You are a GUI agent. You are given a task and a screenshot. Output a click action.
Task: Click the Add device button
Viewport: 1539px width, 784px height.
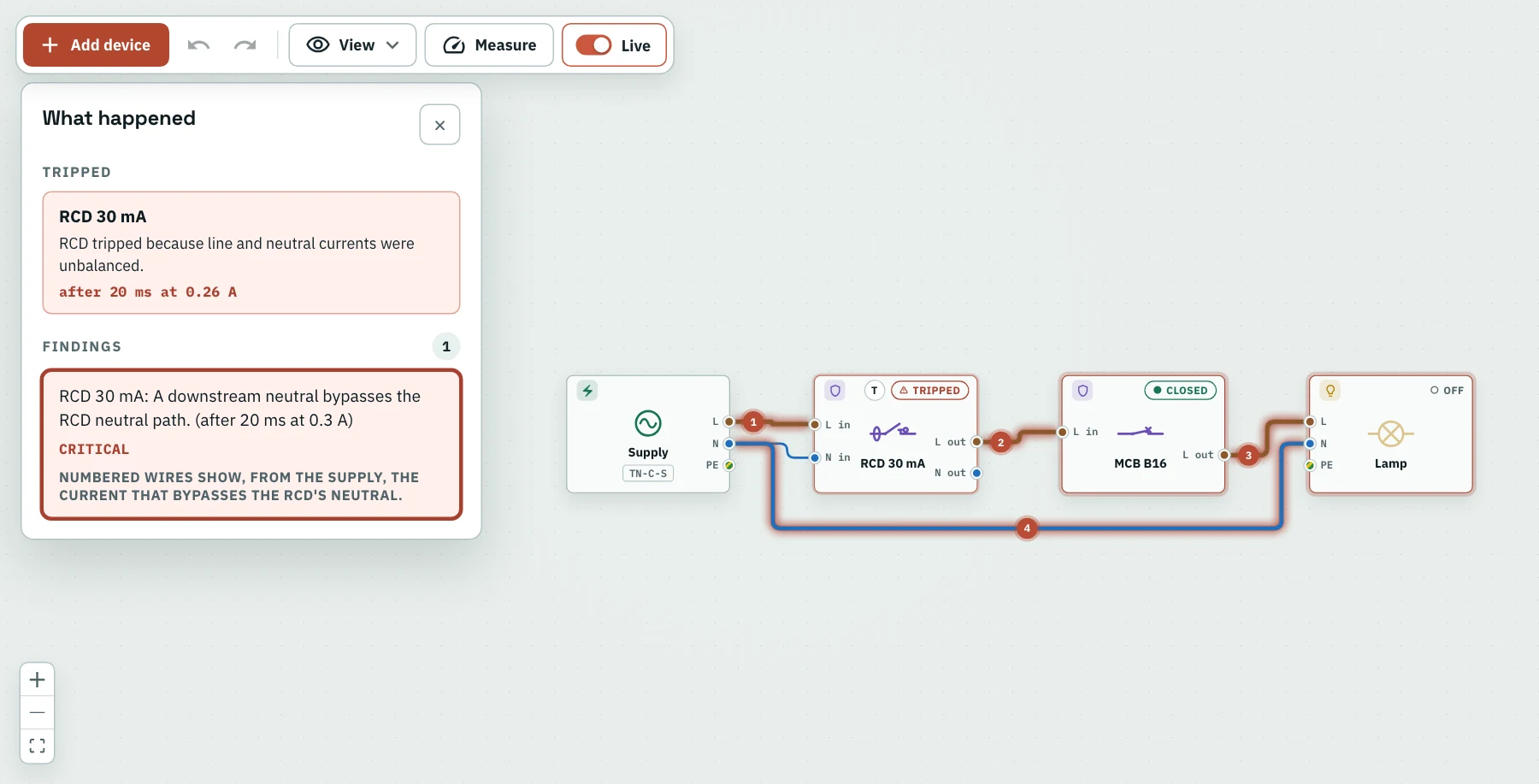96,45
